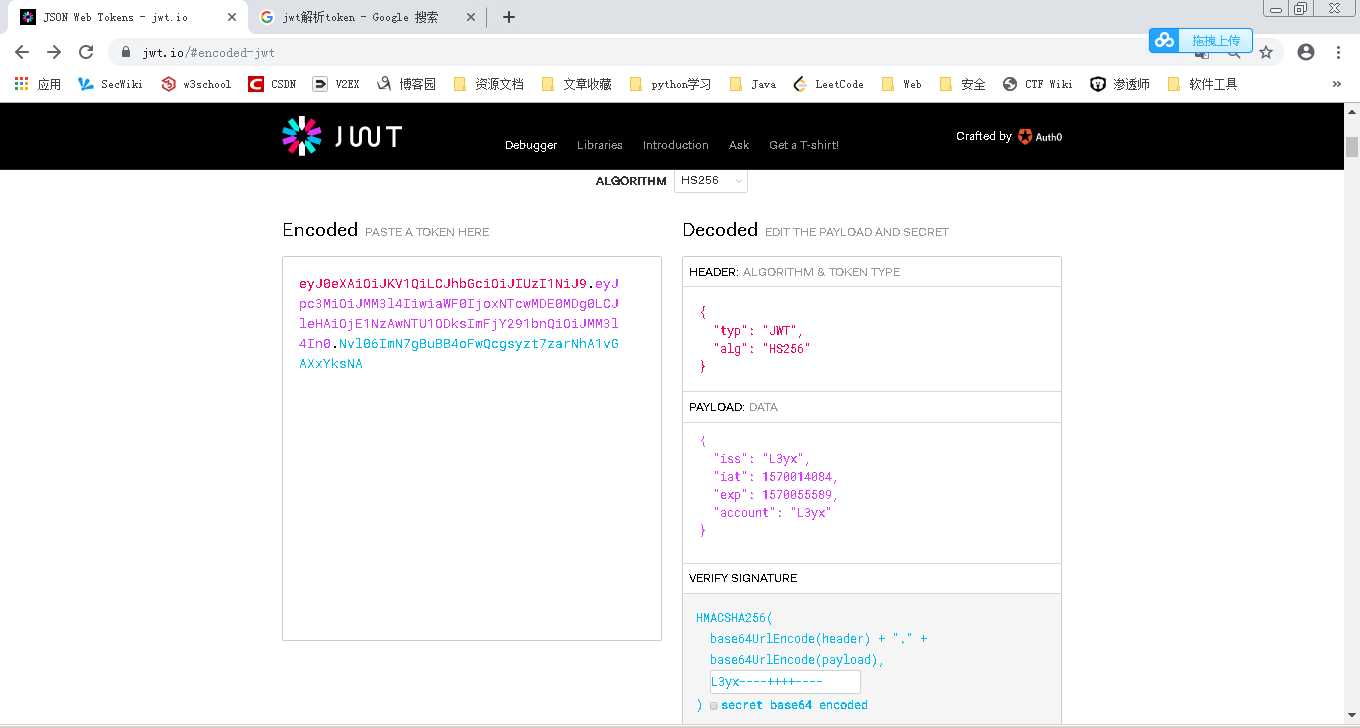This screenshot has height=728, width=1360.
Task: Click the "iss": "L3yx" payload line
Action: 761,459
